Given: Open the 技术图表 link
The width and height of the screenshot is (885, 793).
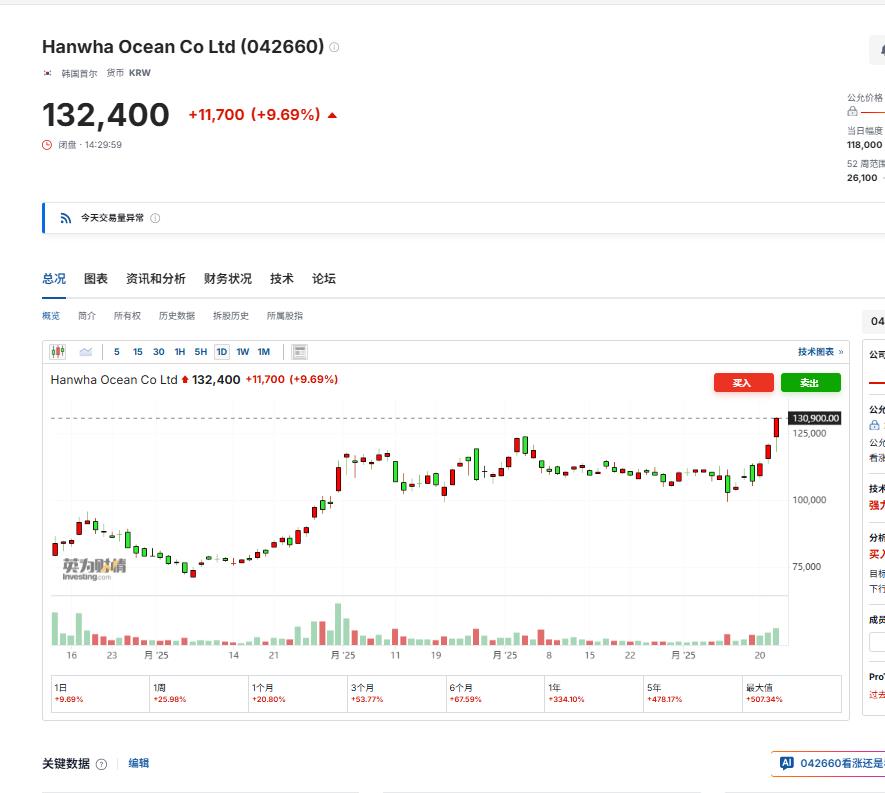Looking at the screenshot, I should pos(820,352).
